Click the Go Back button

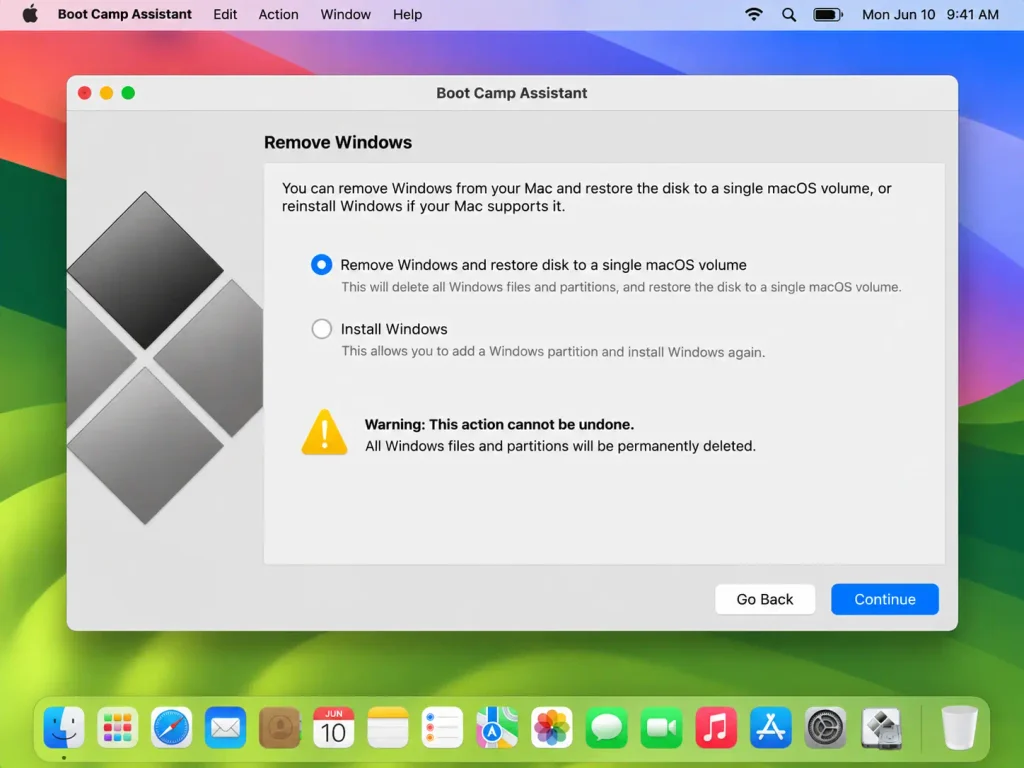(765, 599)
